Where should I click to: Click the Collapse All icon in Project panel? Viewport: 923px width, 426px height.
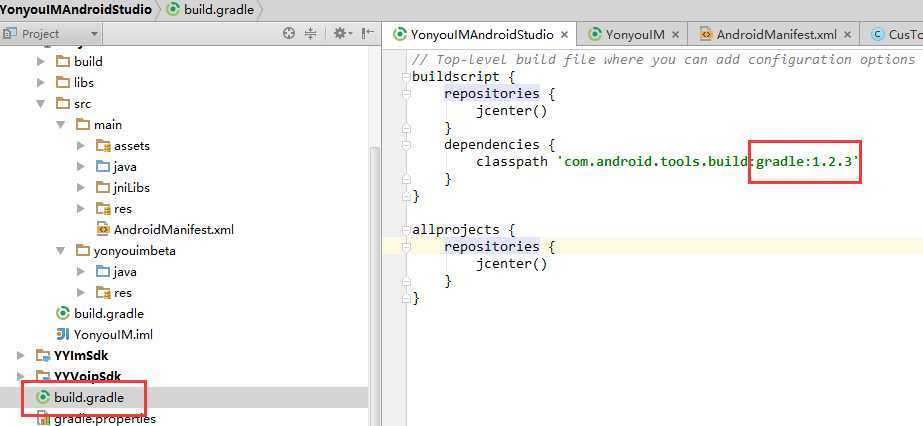(310, 34)
